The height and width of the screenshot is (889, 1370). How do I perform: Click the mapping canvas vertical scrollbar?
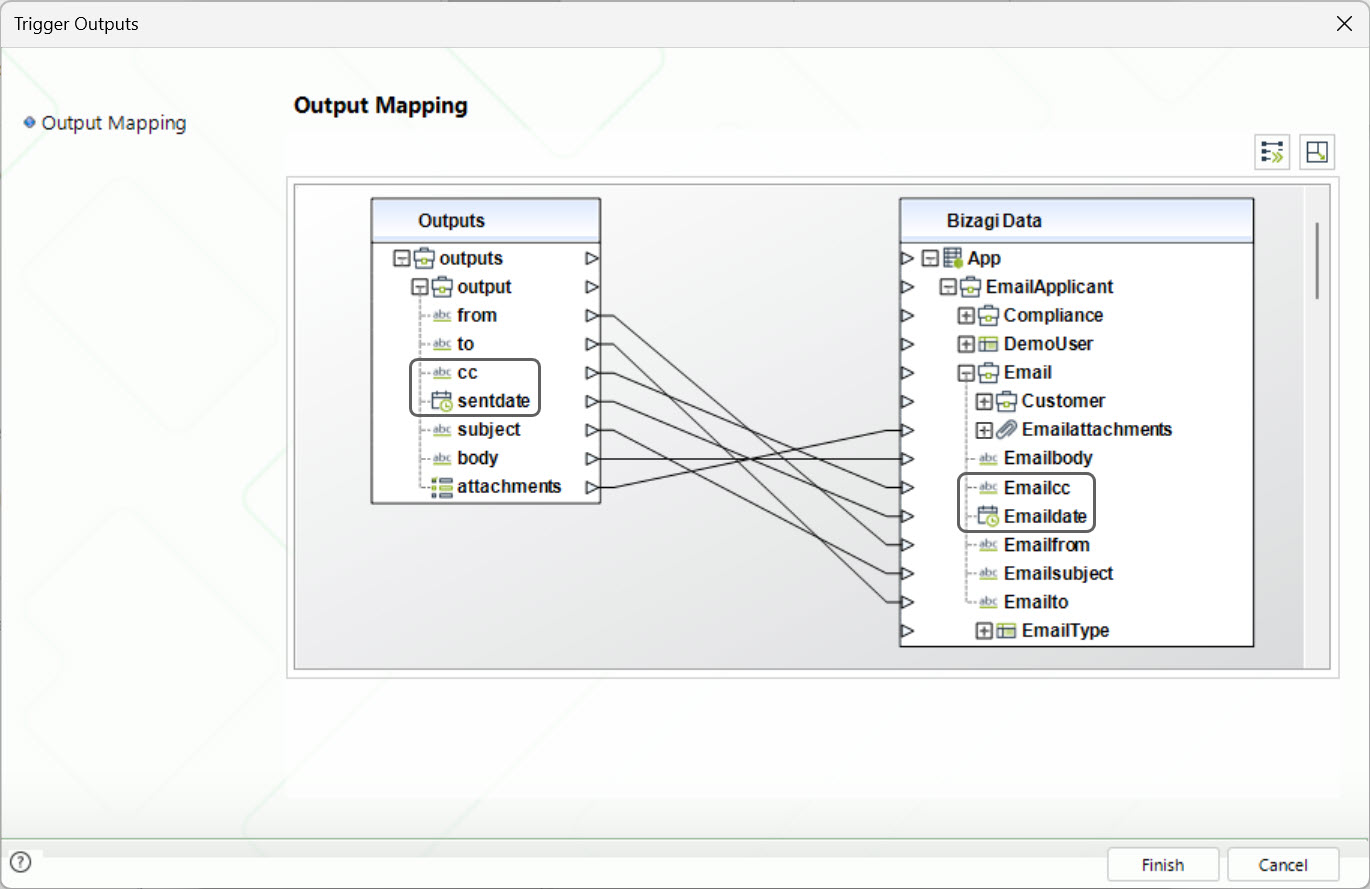point(1317,260)
